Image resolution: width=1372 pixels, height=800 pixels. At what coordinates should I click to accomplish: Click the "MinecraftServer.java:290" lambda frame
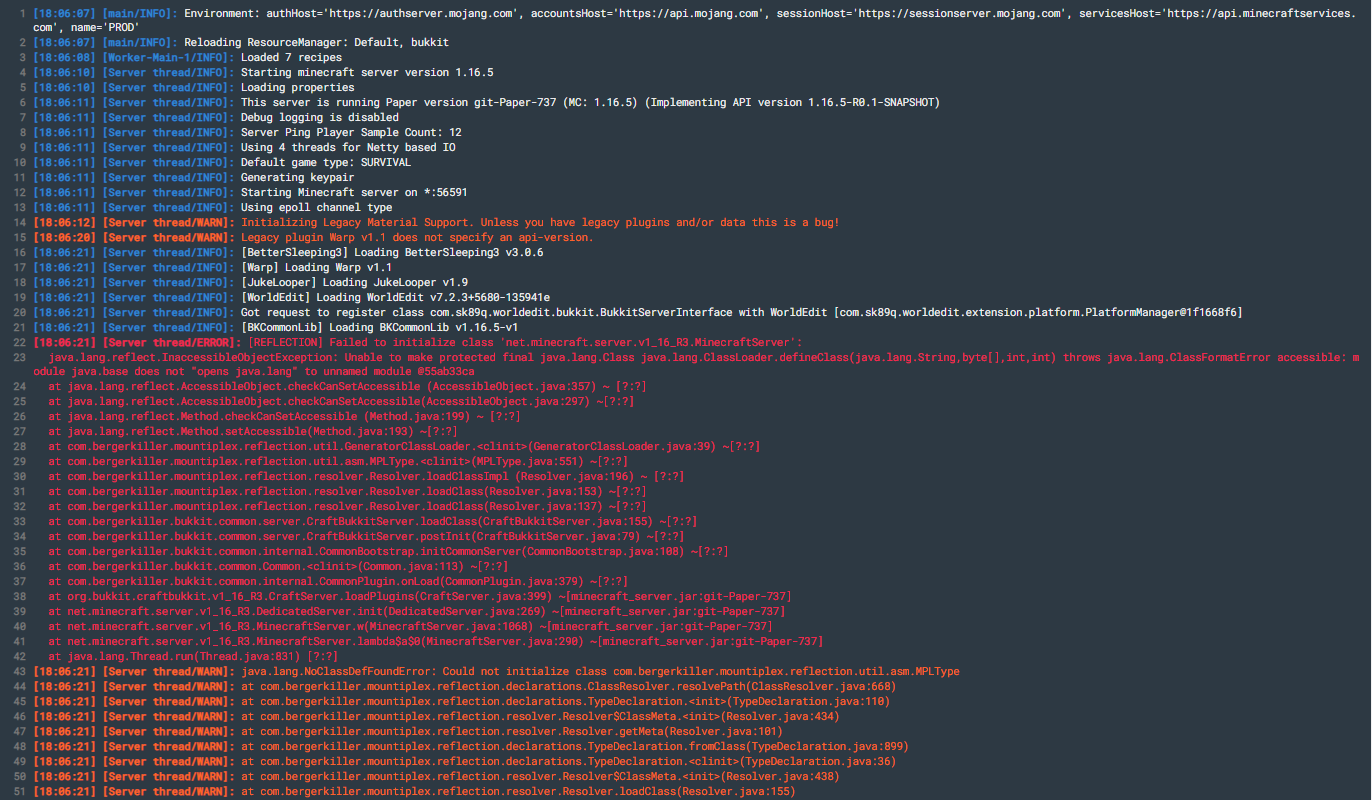[436, 643]
